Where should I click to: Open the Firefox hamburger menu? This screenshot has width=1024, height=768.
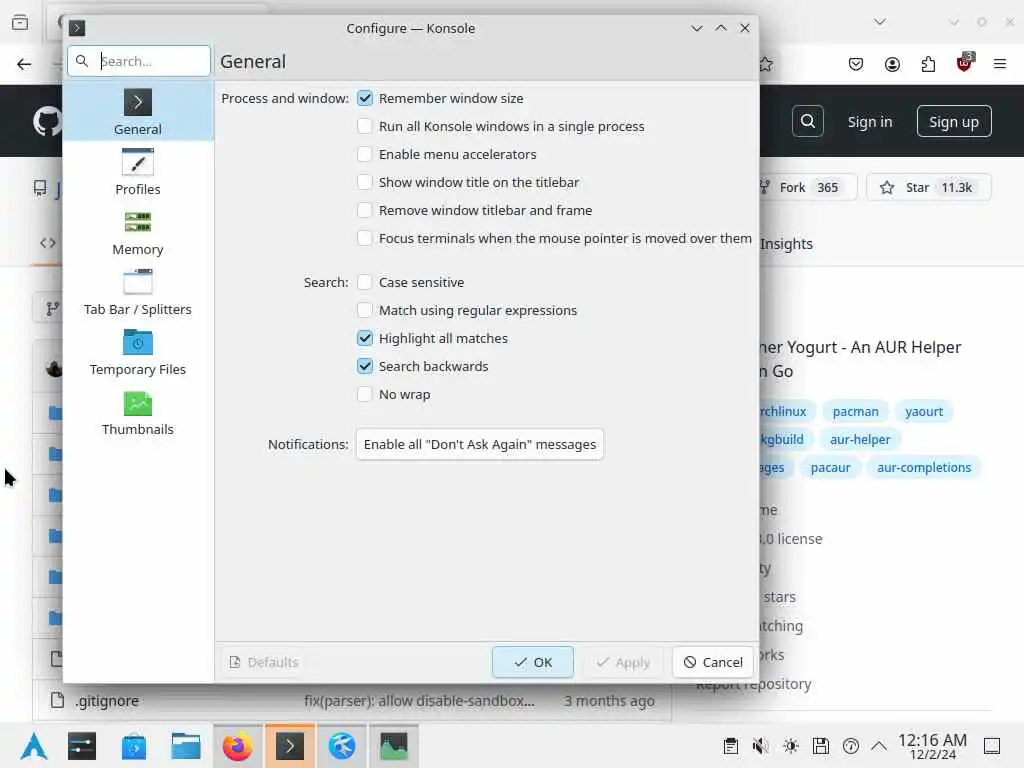pyautogui.click(x=1000, y=64)
